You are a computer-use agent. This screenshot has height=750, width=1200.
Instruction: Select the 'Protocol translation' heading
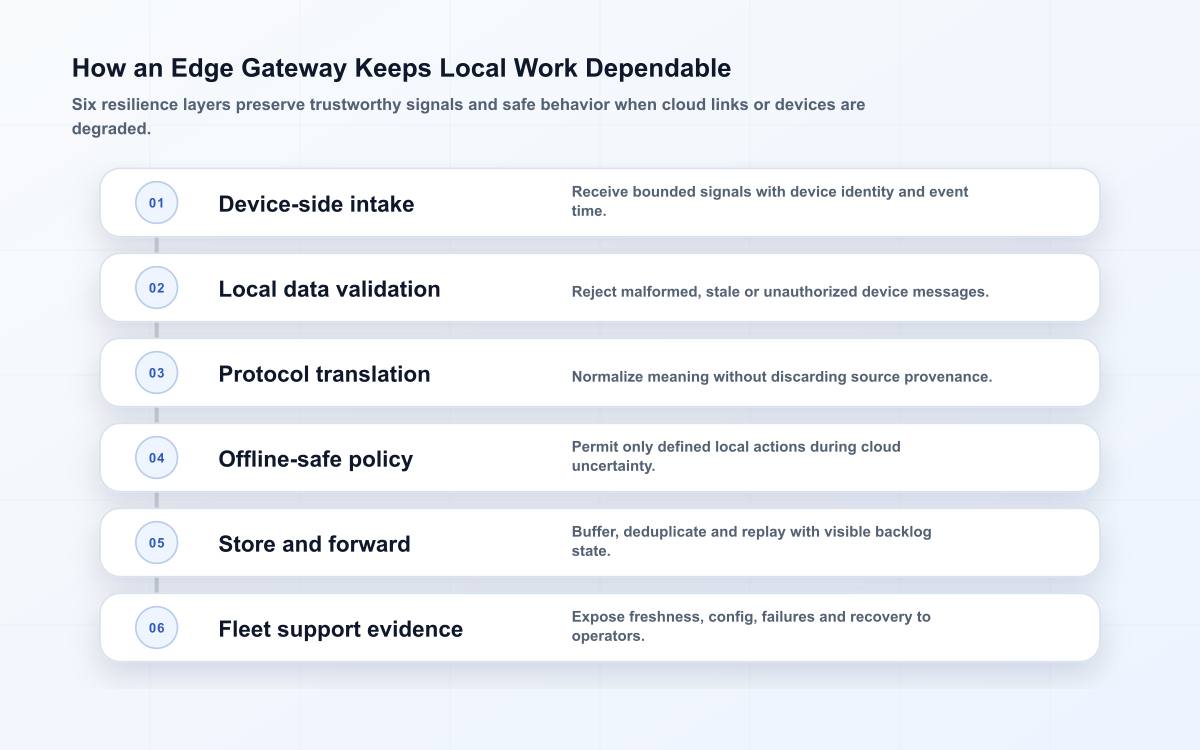click(324, 374)
